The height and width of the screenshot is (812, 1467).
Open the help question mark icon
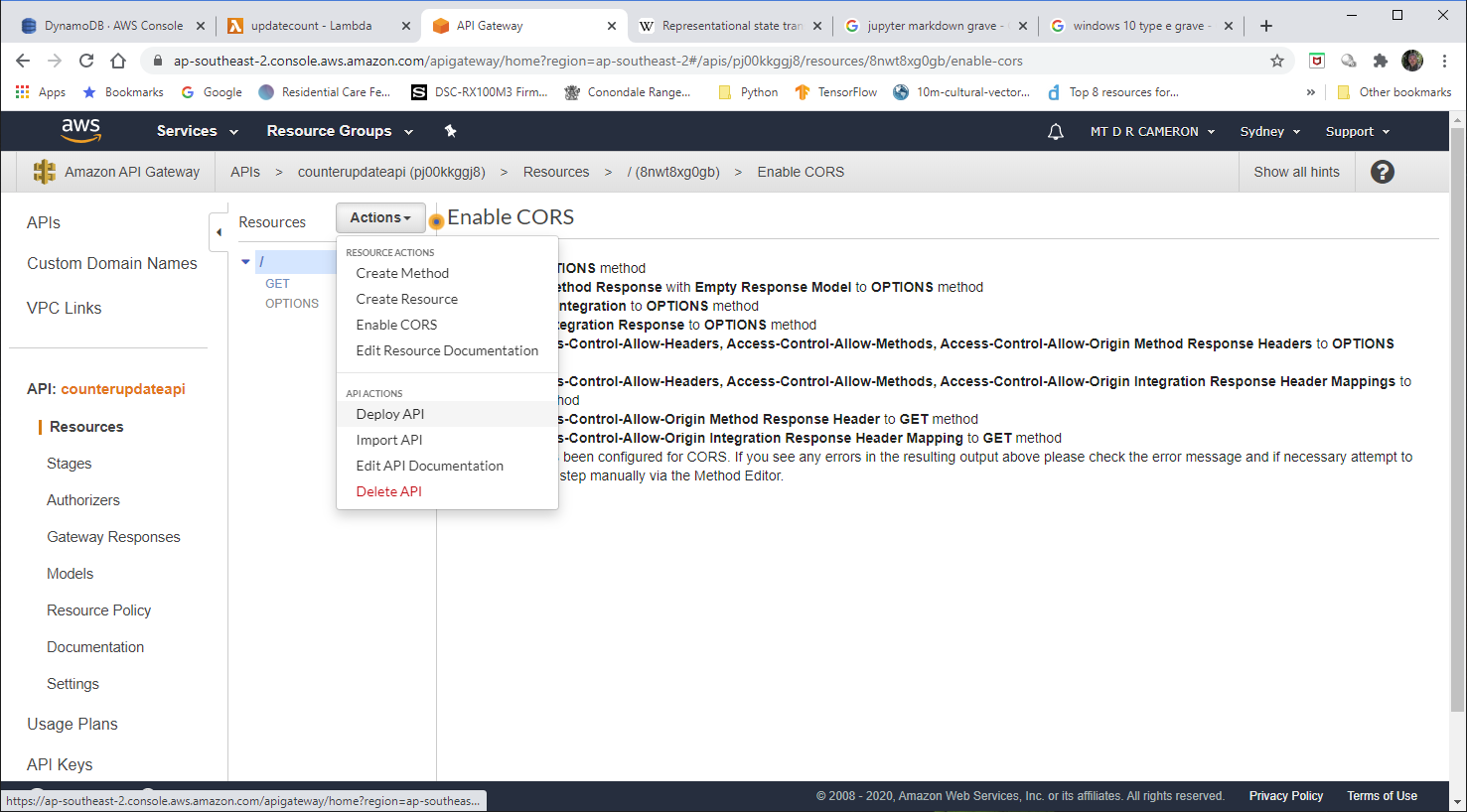click(x=1383, y=172)
